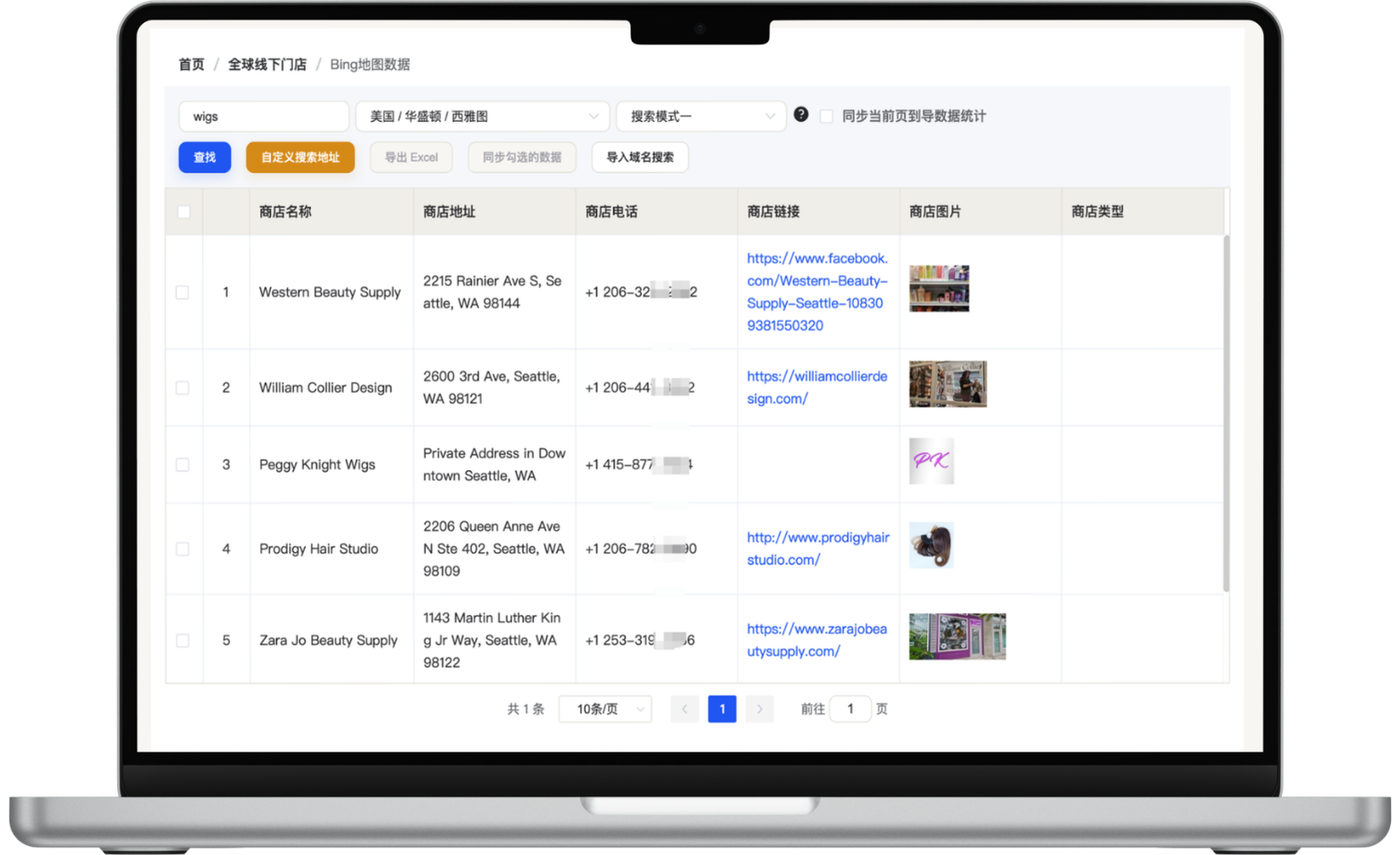Click the blue 查找 search button
The width and height of the screenshot is (1400, 855).
pos(204,157)
